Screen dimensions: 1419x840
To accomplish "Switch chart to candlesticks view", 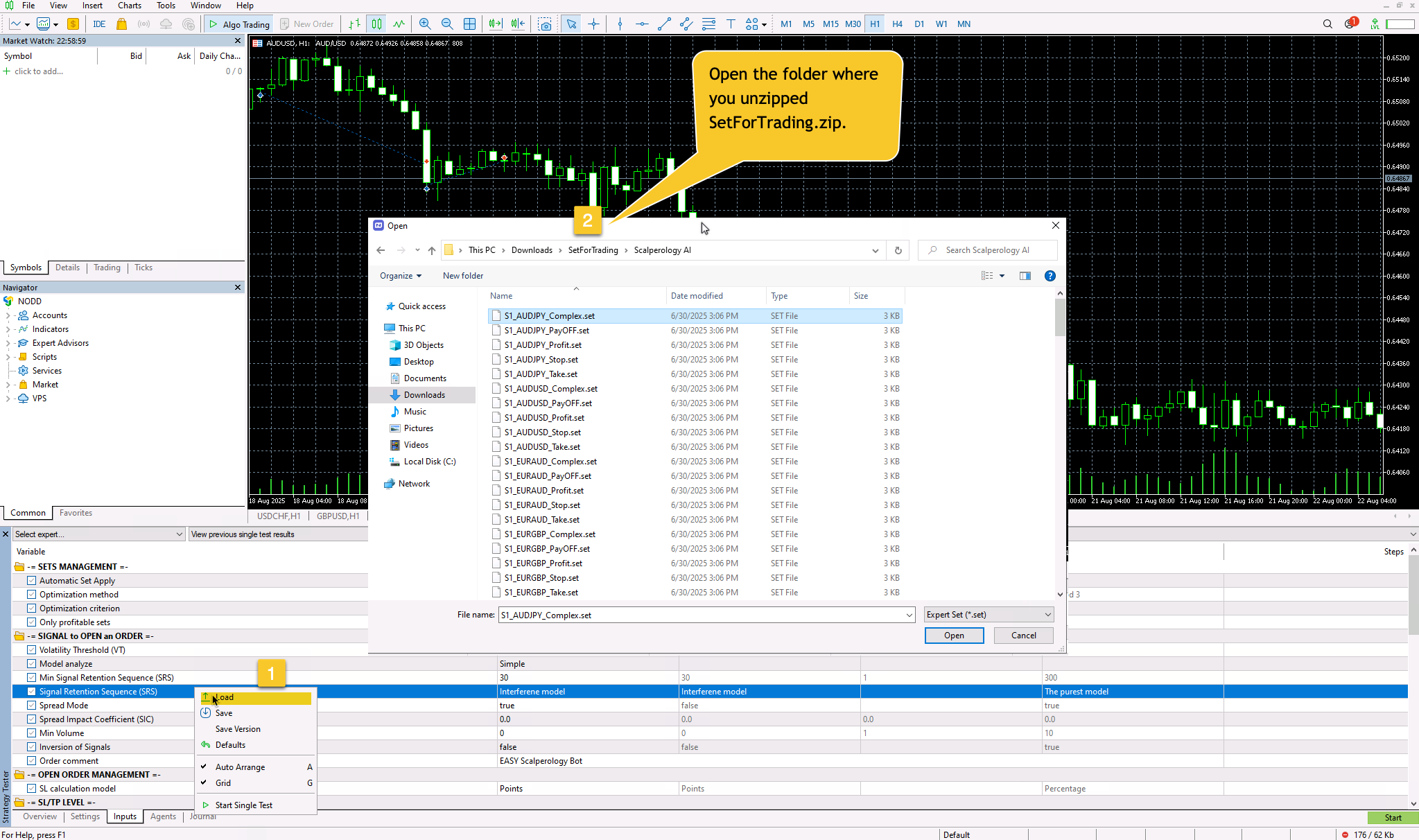I will click(376, 24).
